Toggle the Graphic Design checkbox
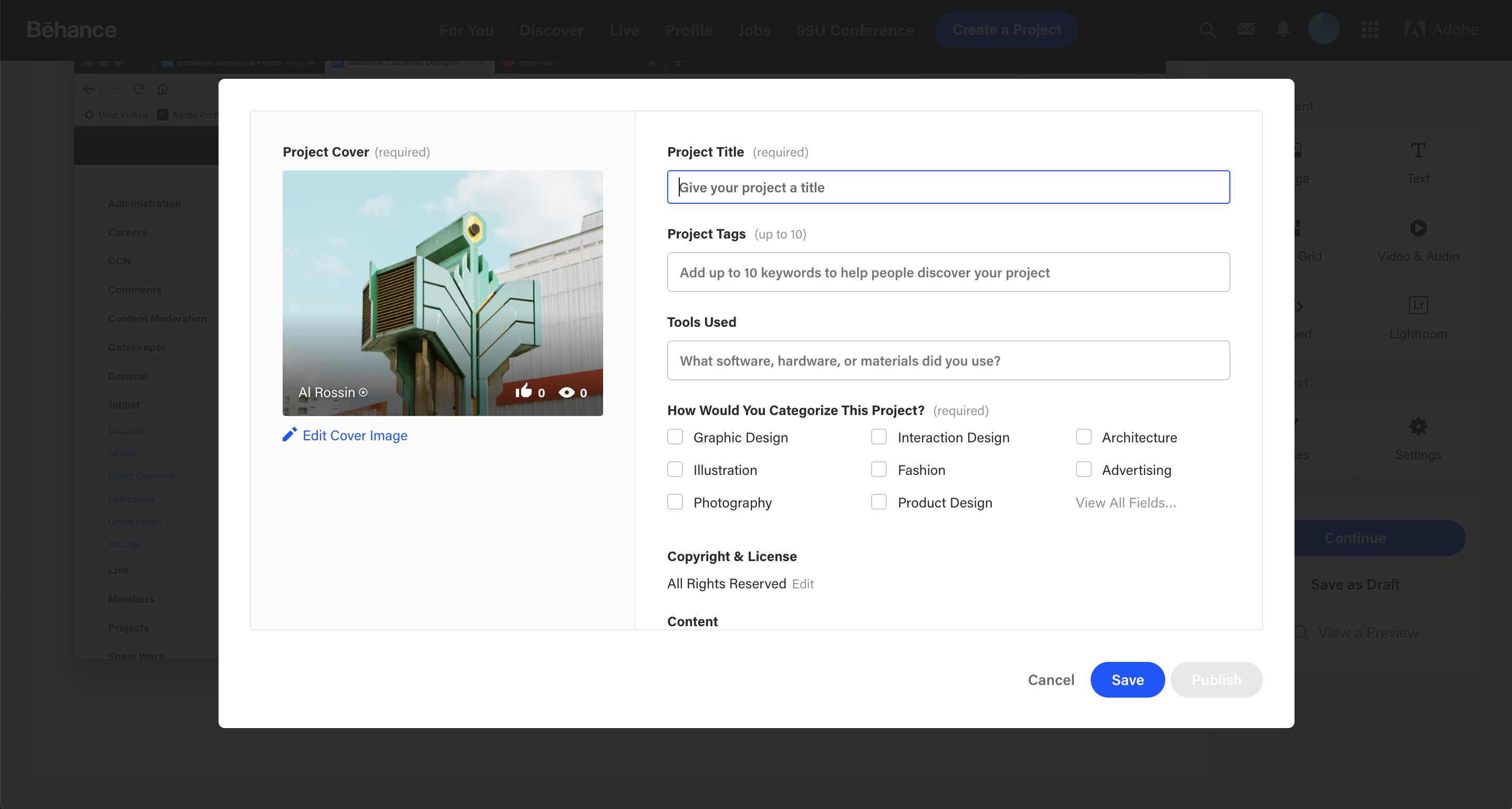Screen dimensions: 1512x809 (x=675, y=437)
